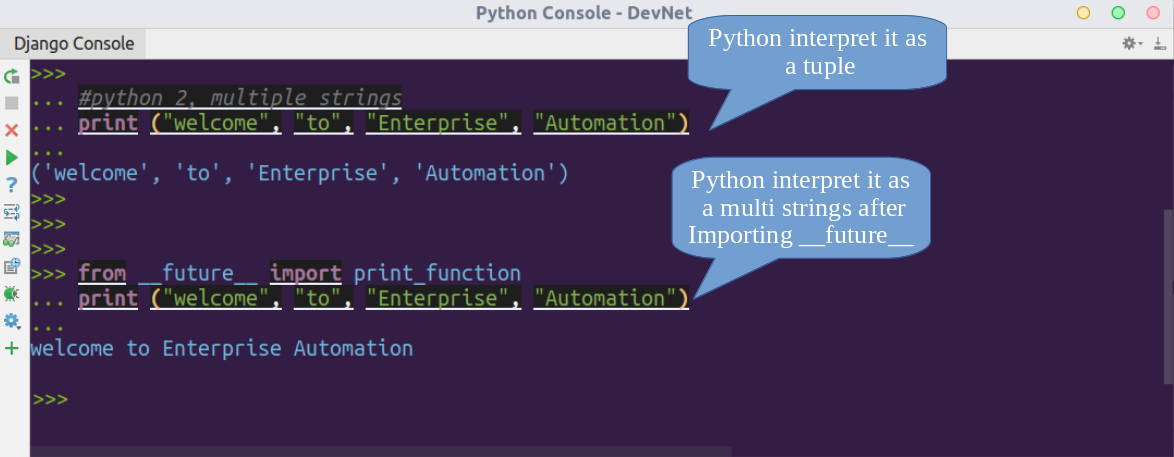Stop the console with the gray square

(x=11, y=103)
